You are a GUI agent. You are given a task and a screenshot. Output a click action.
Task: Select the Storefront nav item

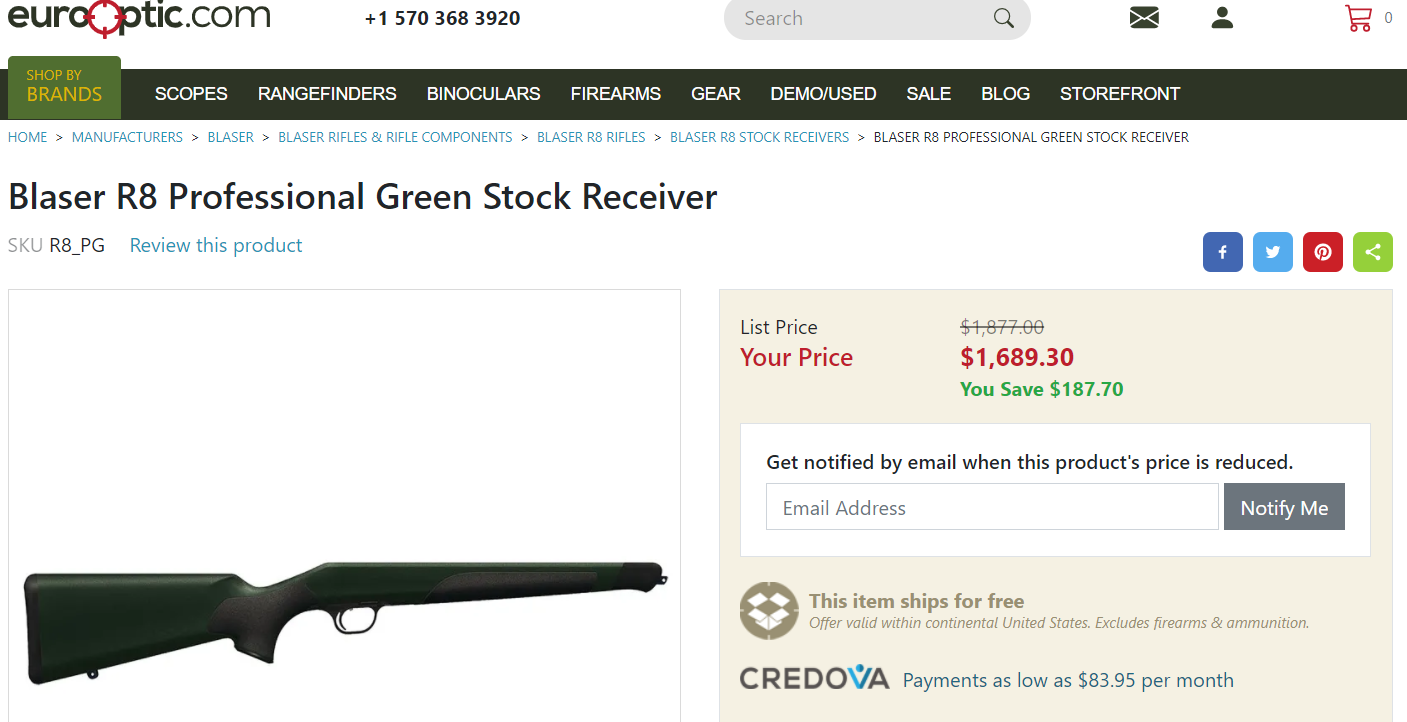(1120, 94)
